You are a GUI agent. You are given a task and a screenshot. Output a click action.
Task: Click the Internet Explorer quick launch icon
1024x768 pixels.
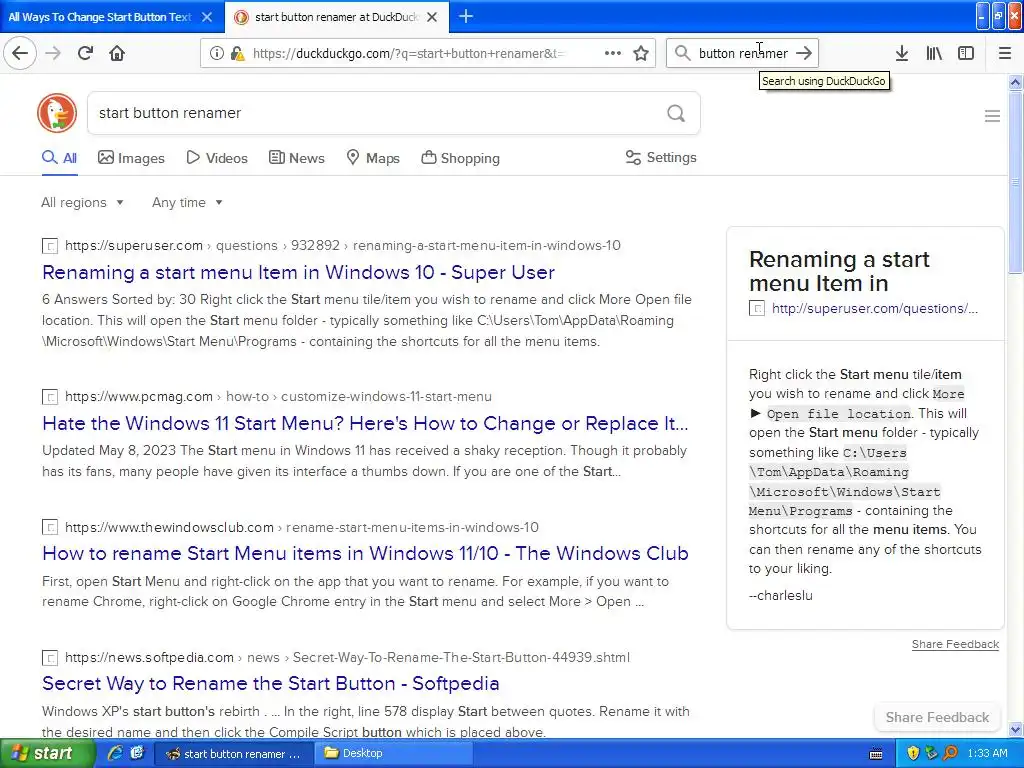click(116, 753)
